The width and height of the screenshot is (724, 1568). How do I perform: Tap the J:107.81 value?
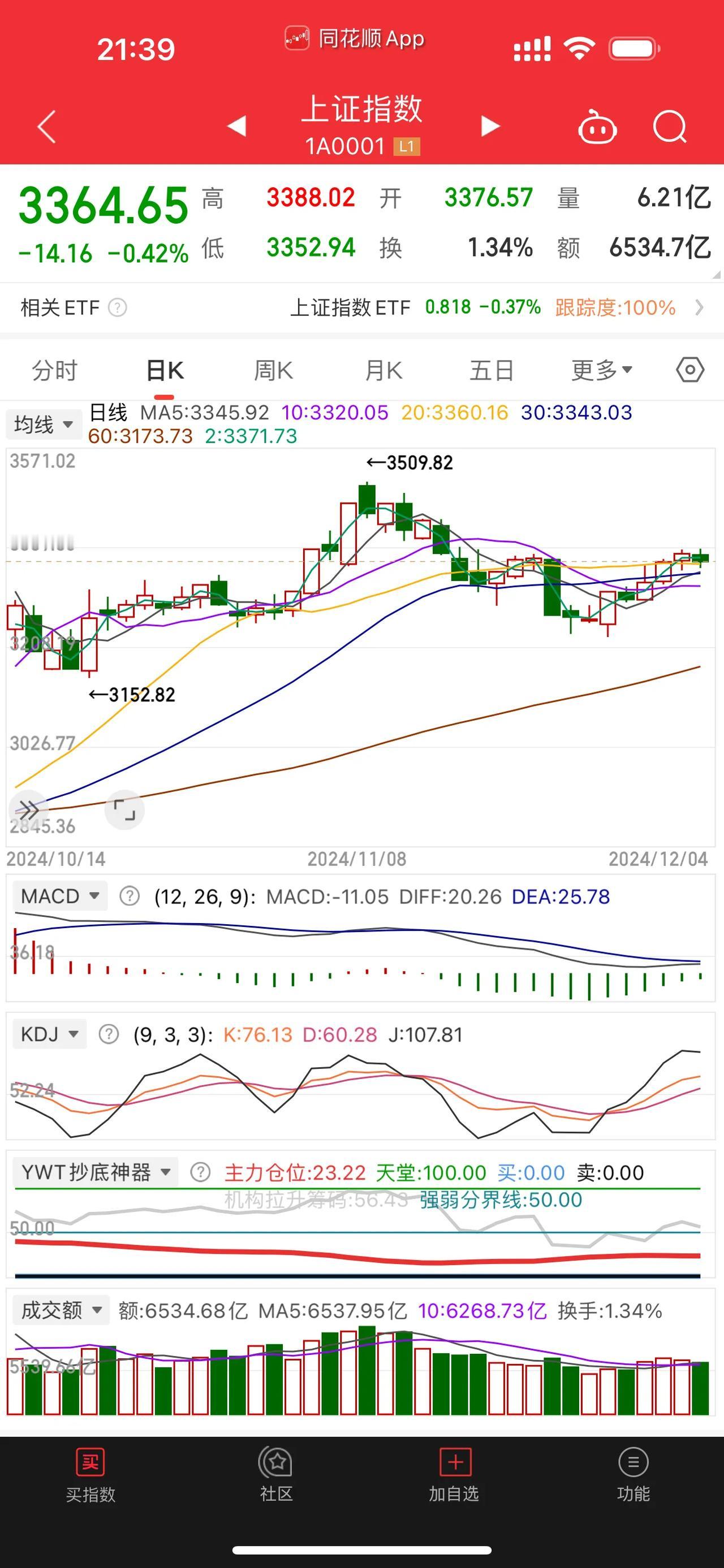(x=425, y=1035)
